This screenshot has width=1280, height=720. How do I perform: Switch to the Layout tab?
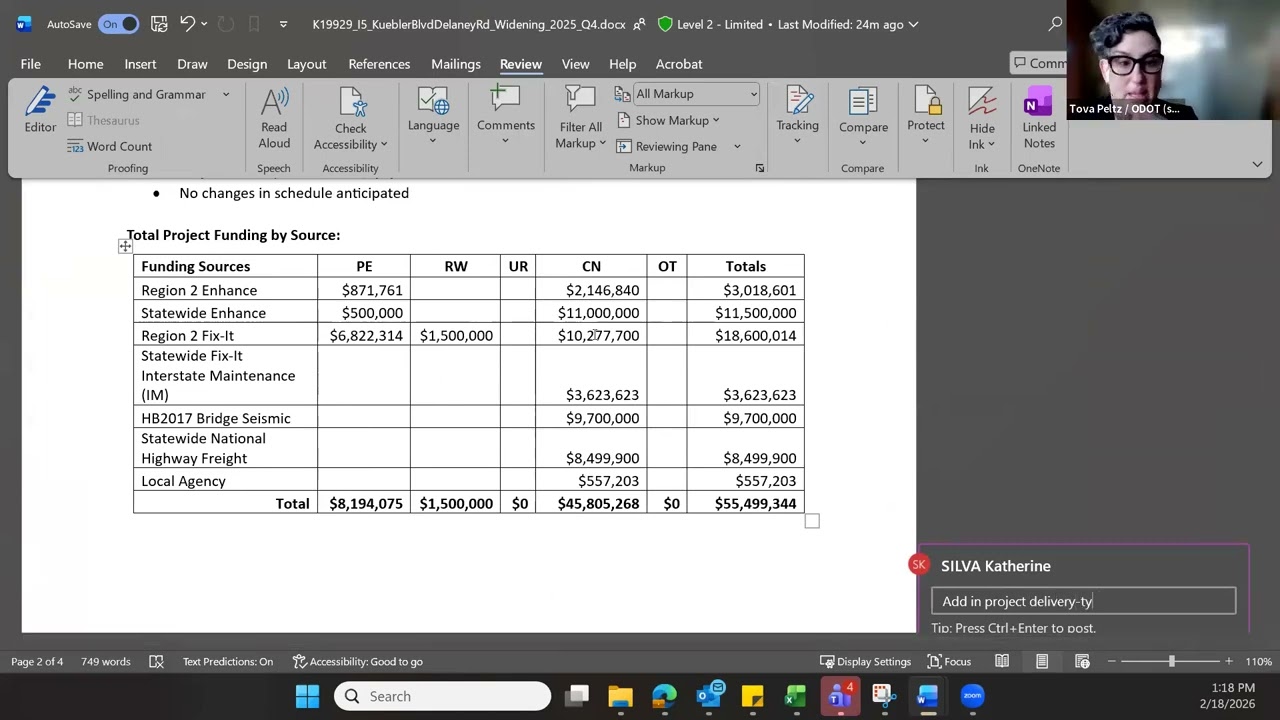tap(307, 64)
